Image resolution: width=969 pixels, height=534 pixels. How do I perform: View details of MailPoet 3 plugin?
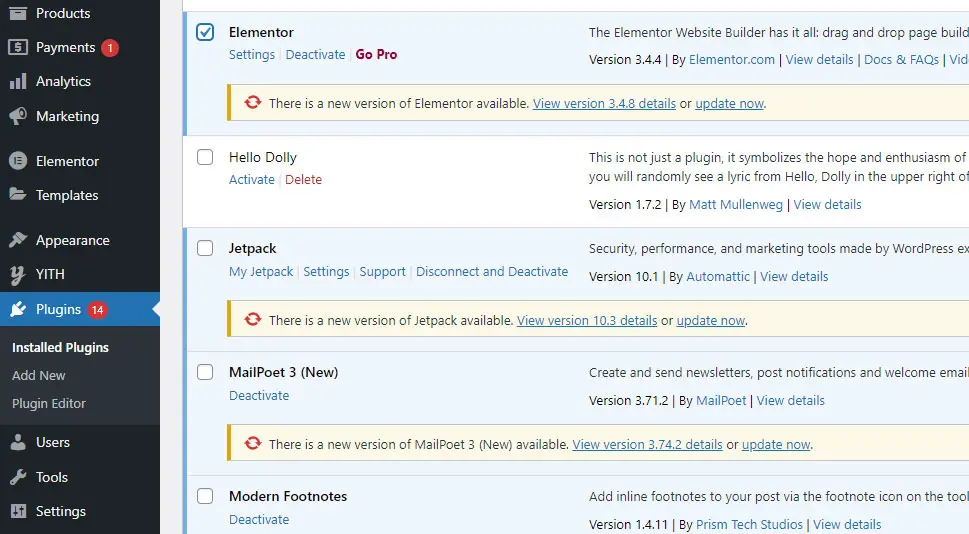point(790,400)
